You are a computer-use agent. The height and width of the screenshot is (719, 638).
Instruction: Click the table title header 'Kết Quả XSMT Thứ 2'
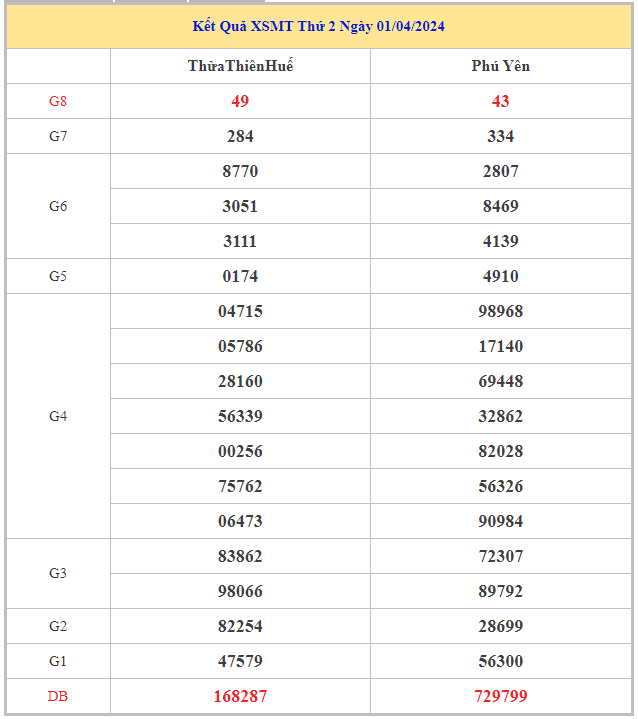point(318,26)
